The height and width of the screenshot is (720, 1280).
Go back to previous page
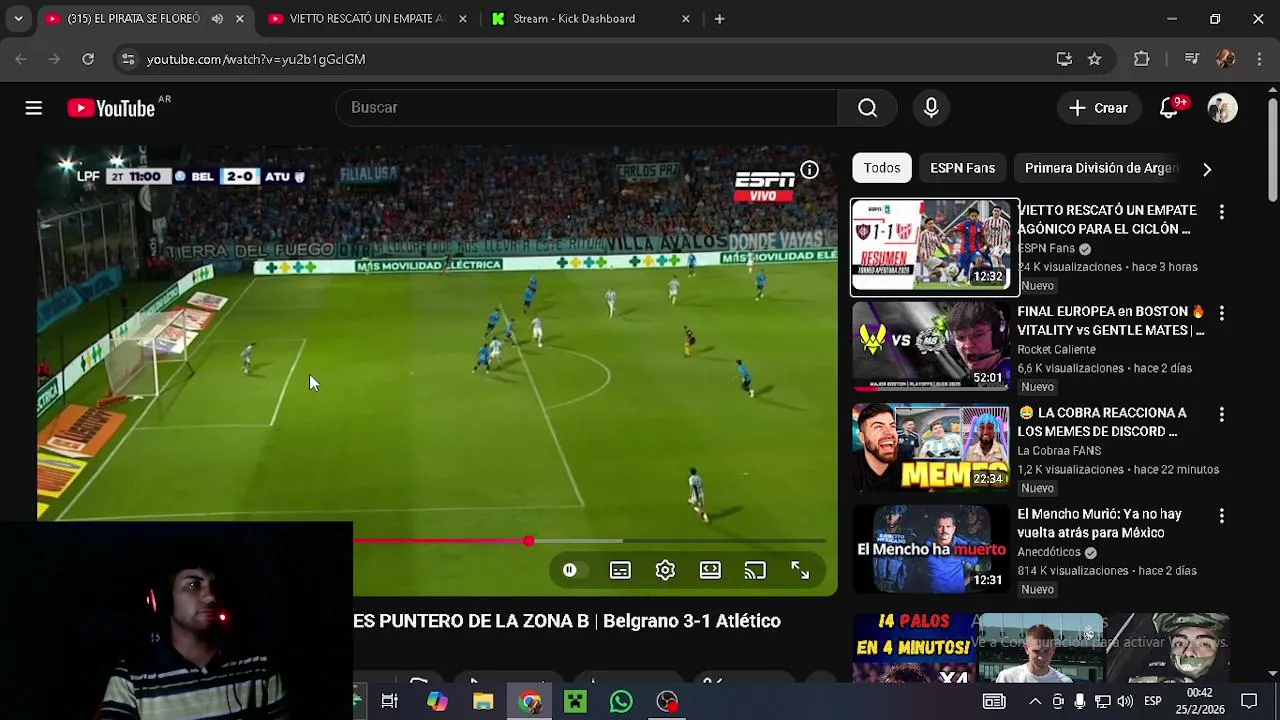click(x=21, y=59)
